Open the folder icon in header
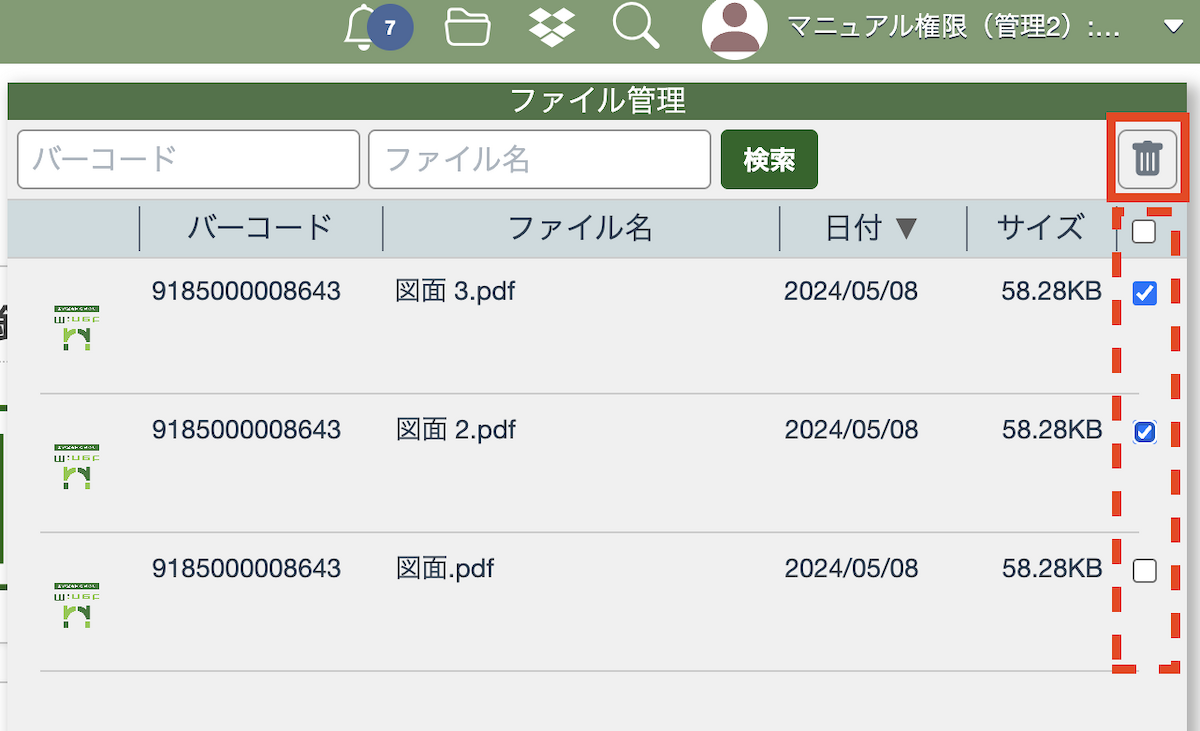1200x731 pixels. tap(467, 27)
